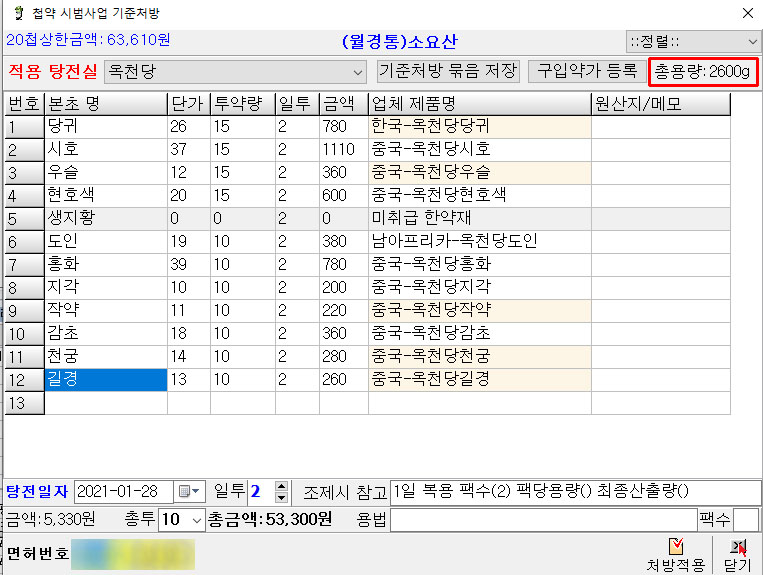Open the calendar picker for 탕전일자
This screenshot has height=575, width=763.
pyautogui.click(x=189, y=491)
